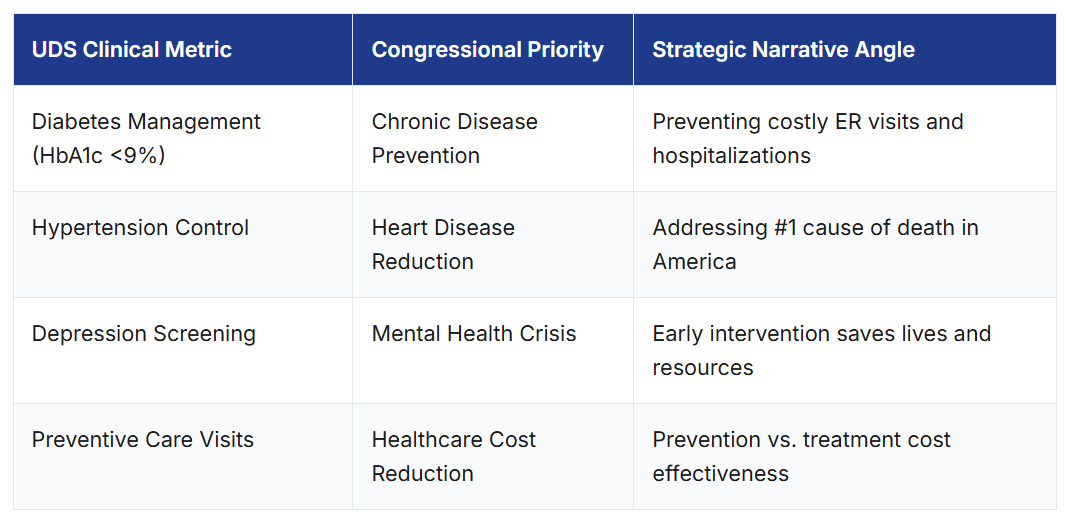
Task: Click the Mental Health Crisis cell
Action: pos(474,334)
